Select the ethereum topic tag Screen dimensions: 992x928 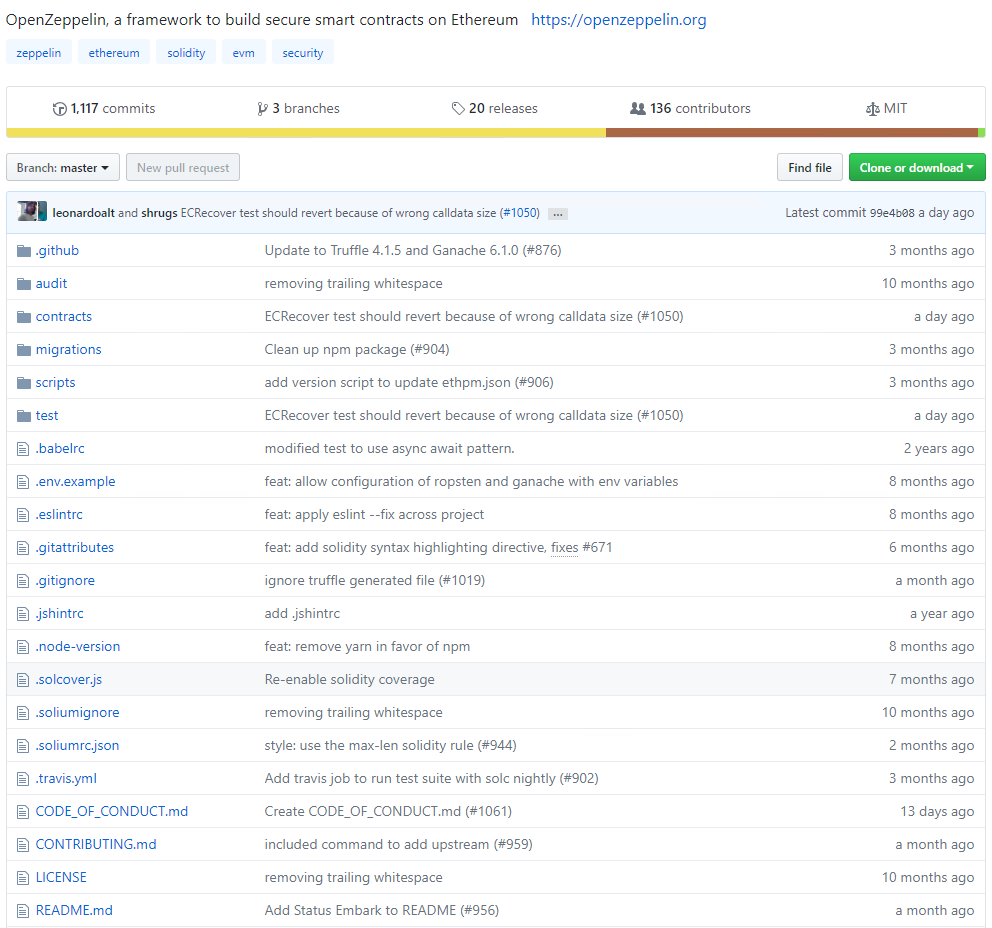pyautogui.click(x=114, y=53)
